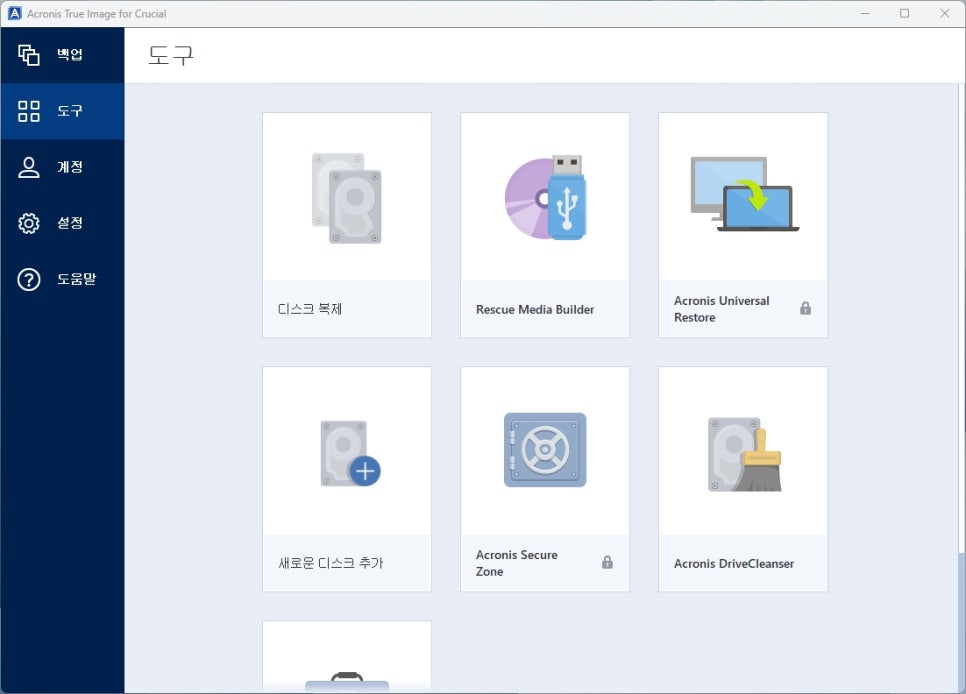Click the gear settings sidebar icon

tap(28, 223)
